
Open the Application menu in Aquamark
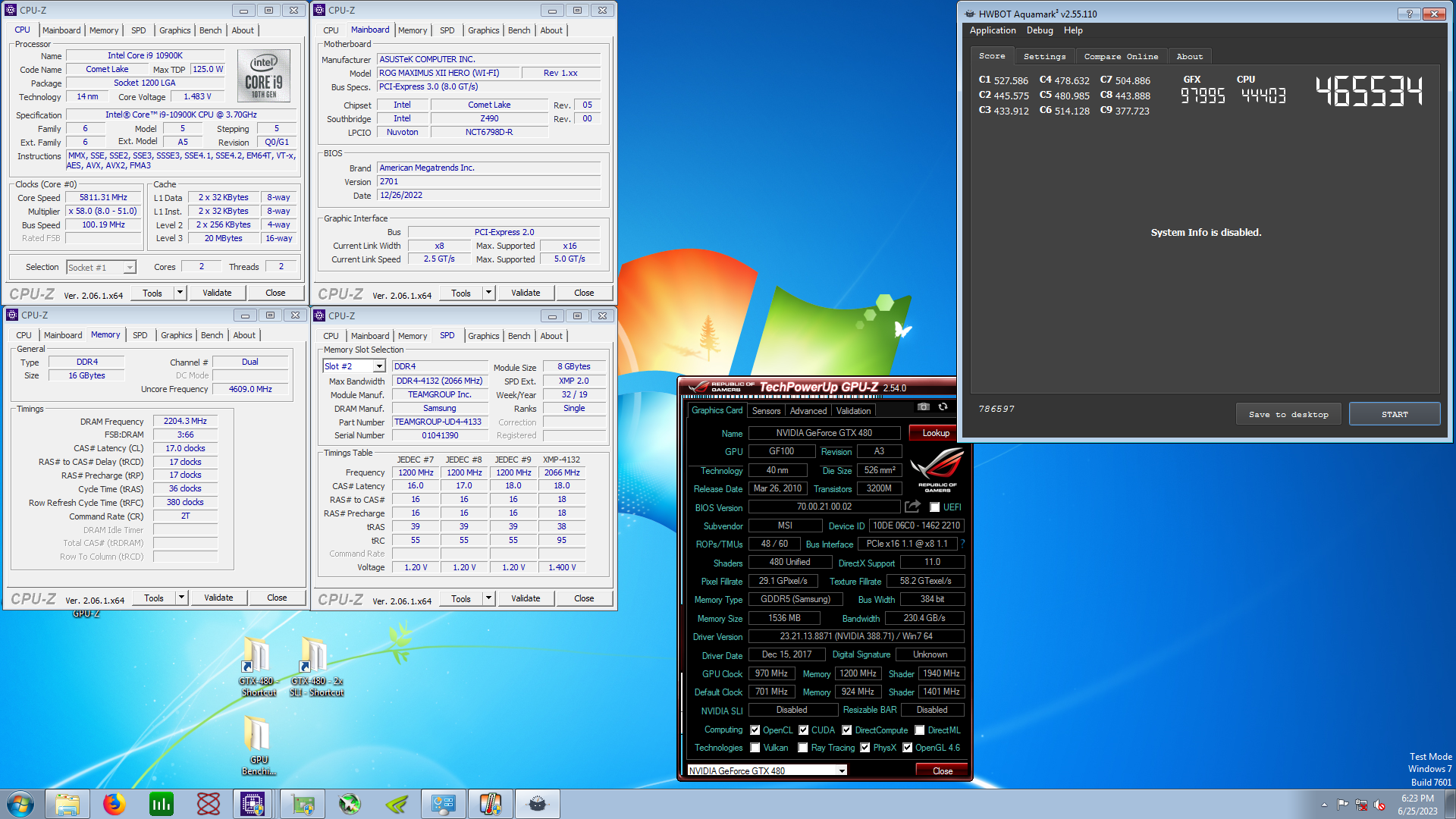pos(993,30)
